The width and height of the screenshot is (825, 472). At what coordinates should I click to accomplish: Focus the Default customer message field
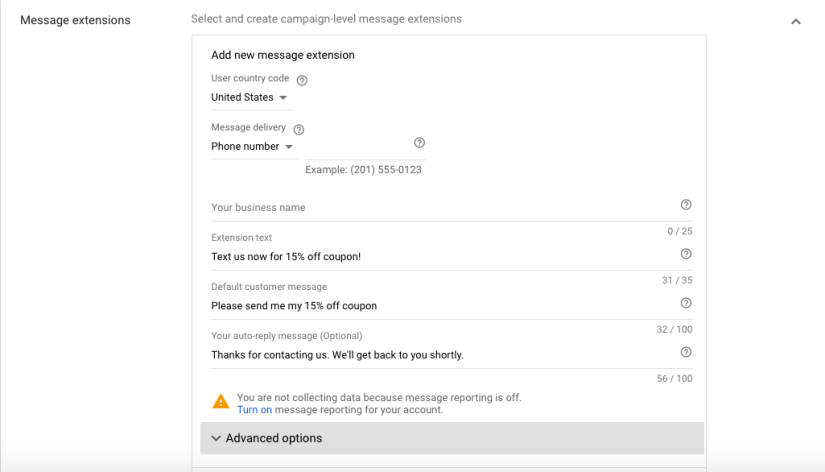440,306
